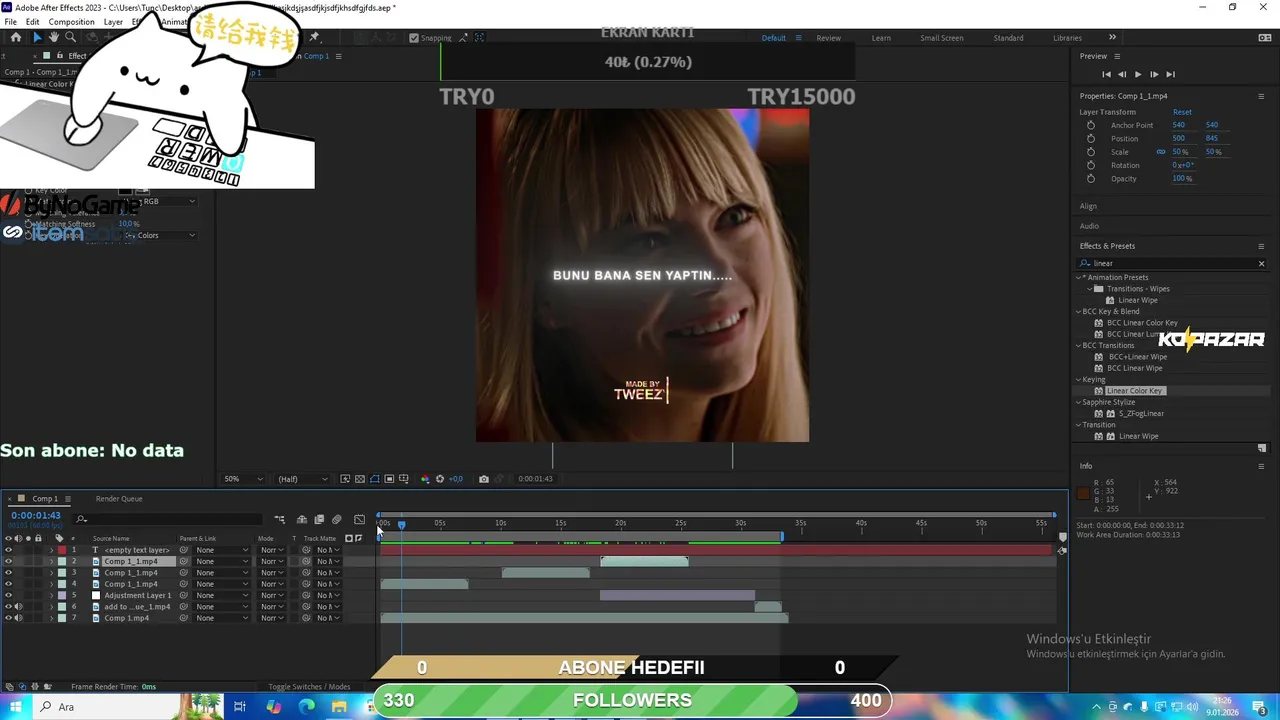Toggle Scale keyframe stopwatch
Viewport: 1280px width, 720px height.
tap(1091, 152)
